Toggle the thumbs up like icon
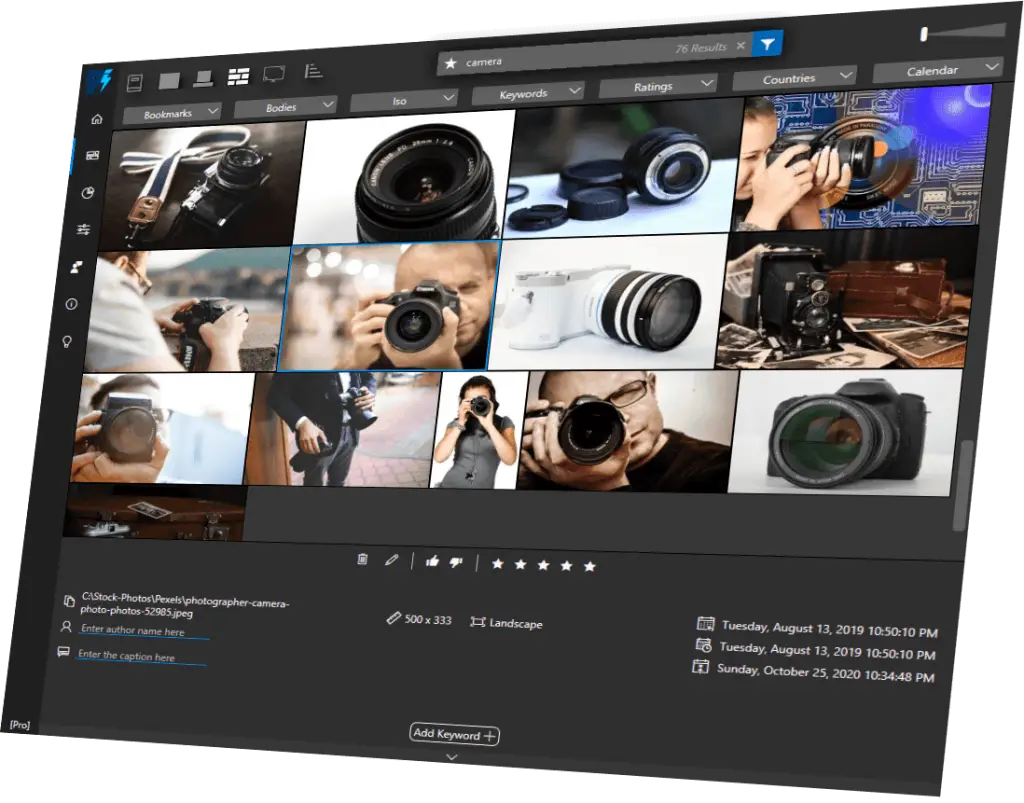Screen dimensions: 1024x803 click(x=432, y=561)
